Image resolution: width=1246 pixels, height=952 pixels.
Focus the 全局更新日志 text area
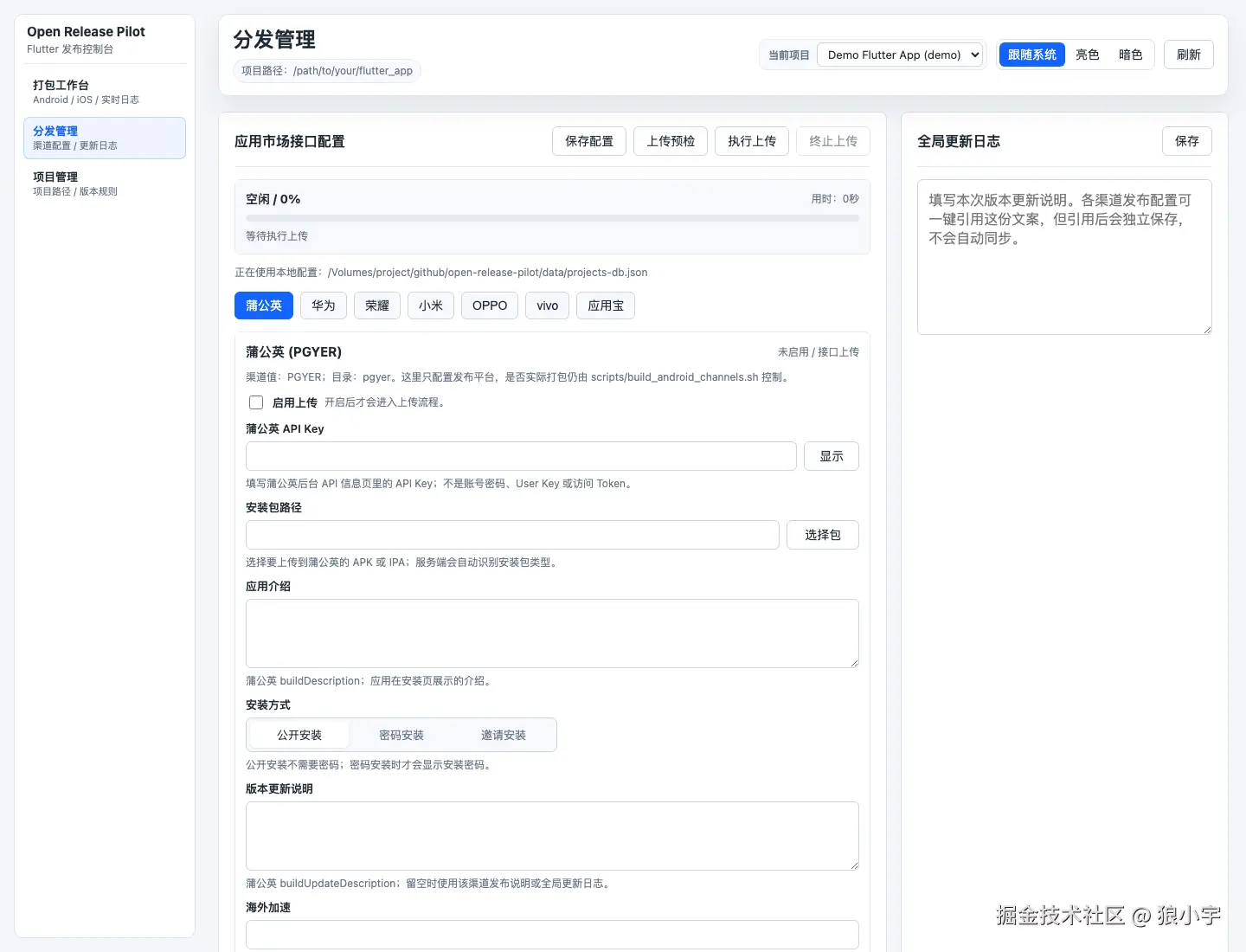(1064, 257)
